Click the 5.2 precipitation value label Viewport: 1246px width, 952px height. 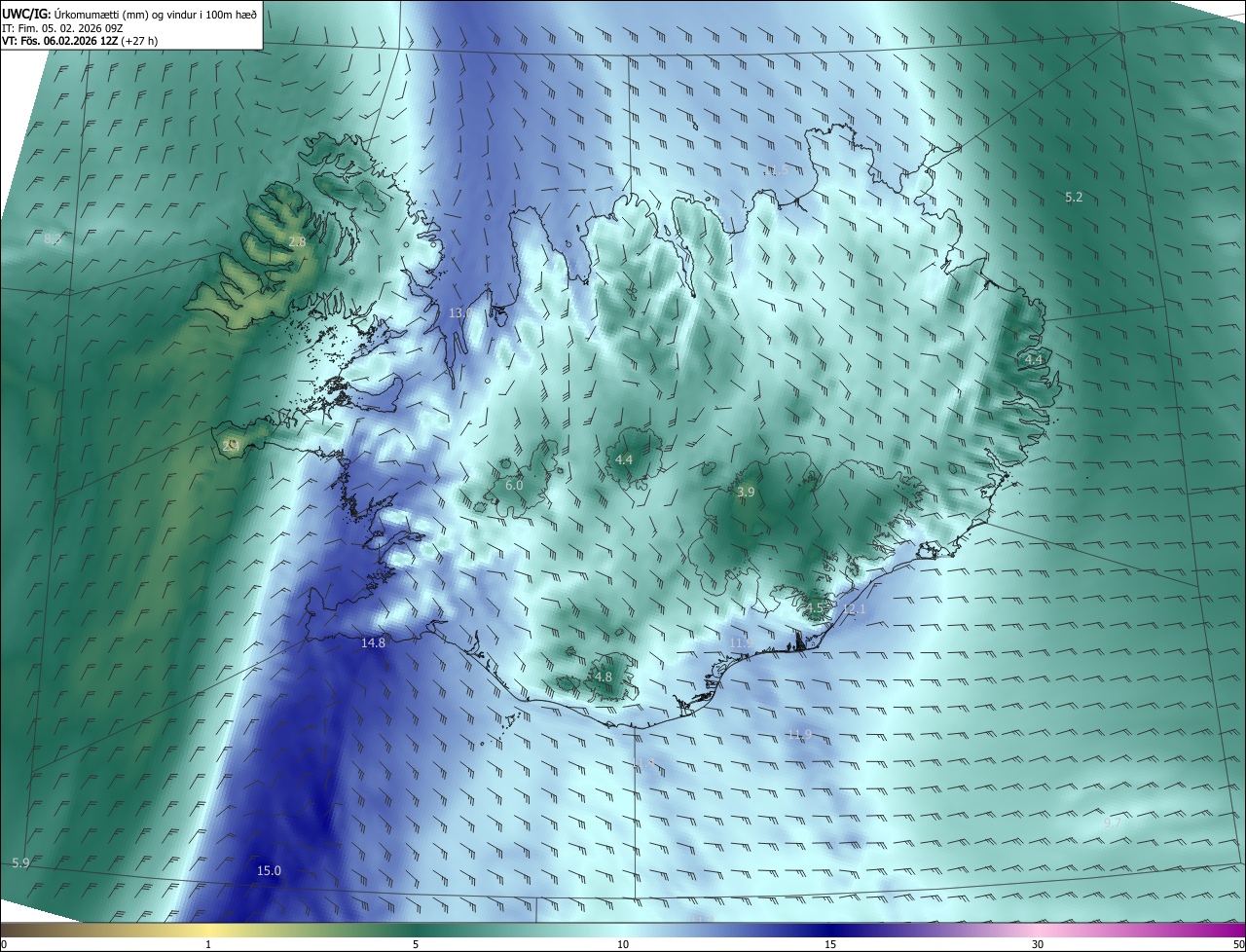(x=1074, y=197)
